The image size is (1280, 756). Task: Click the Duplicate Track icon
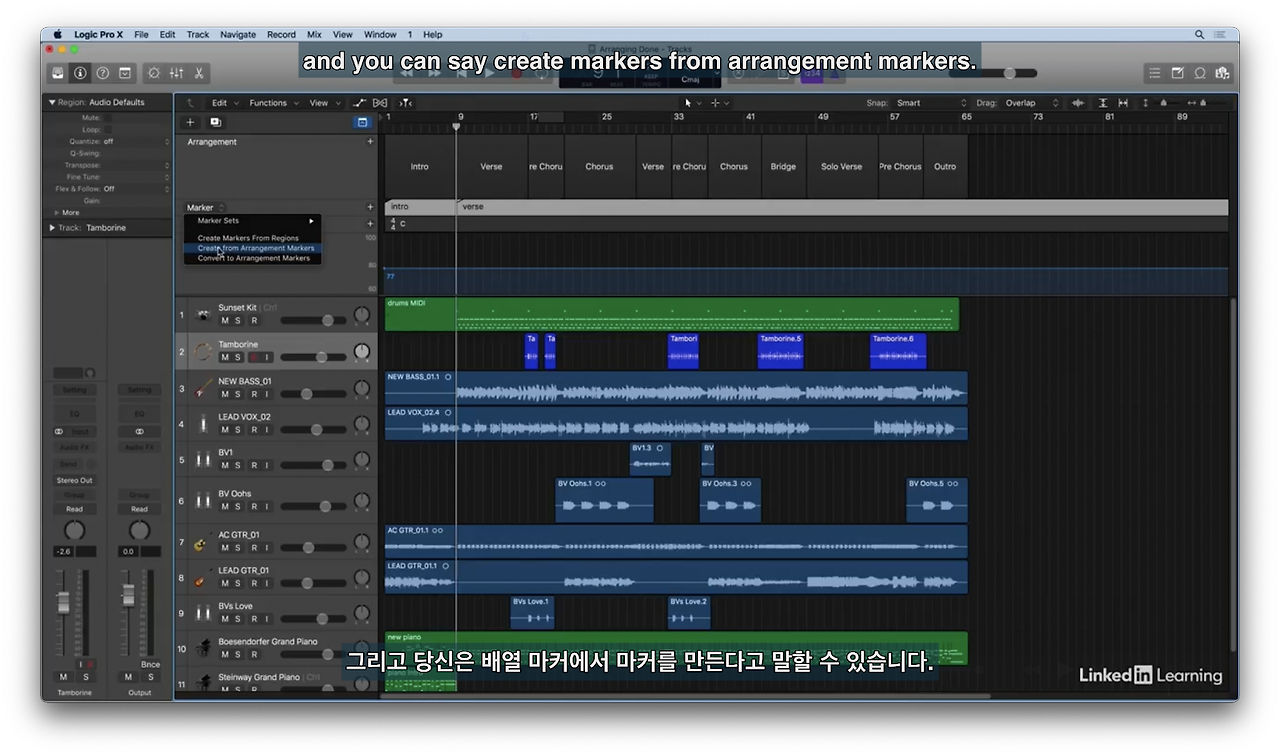[x=215, y=122]
